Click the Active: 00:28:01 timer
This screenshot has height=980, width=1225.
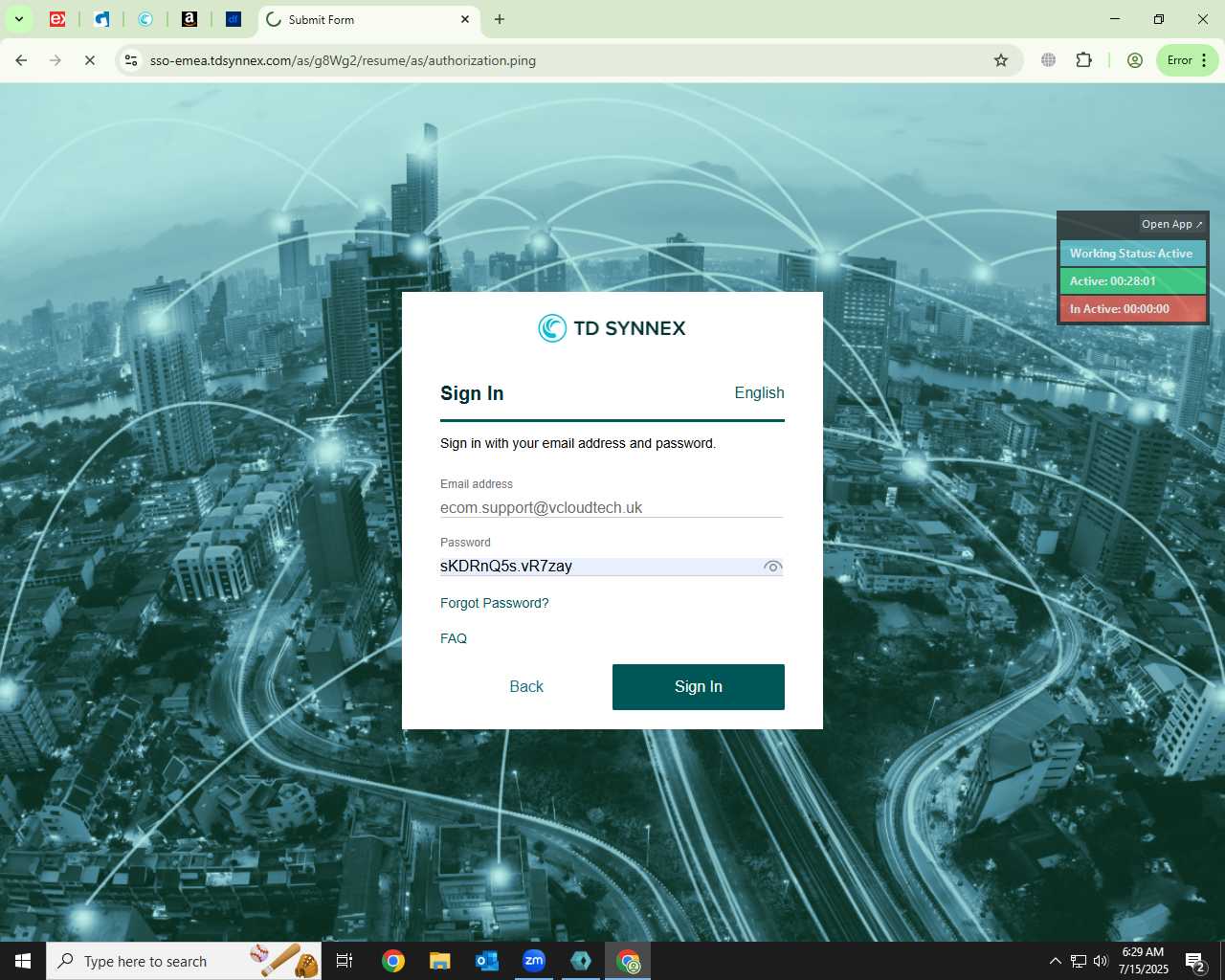click(x=1132, y=281)
